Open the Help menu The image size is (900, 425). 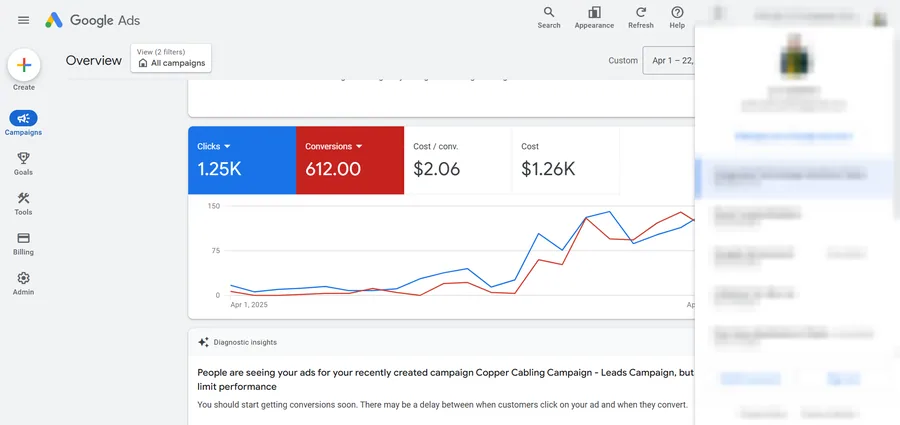click(677, 17)
